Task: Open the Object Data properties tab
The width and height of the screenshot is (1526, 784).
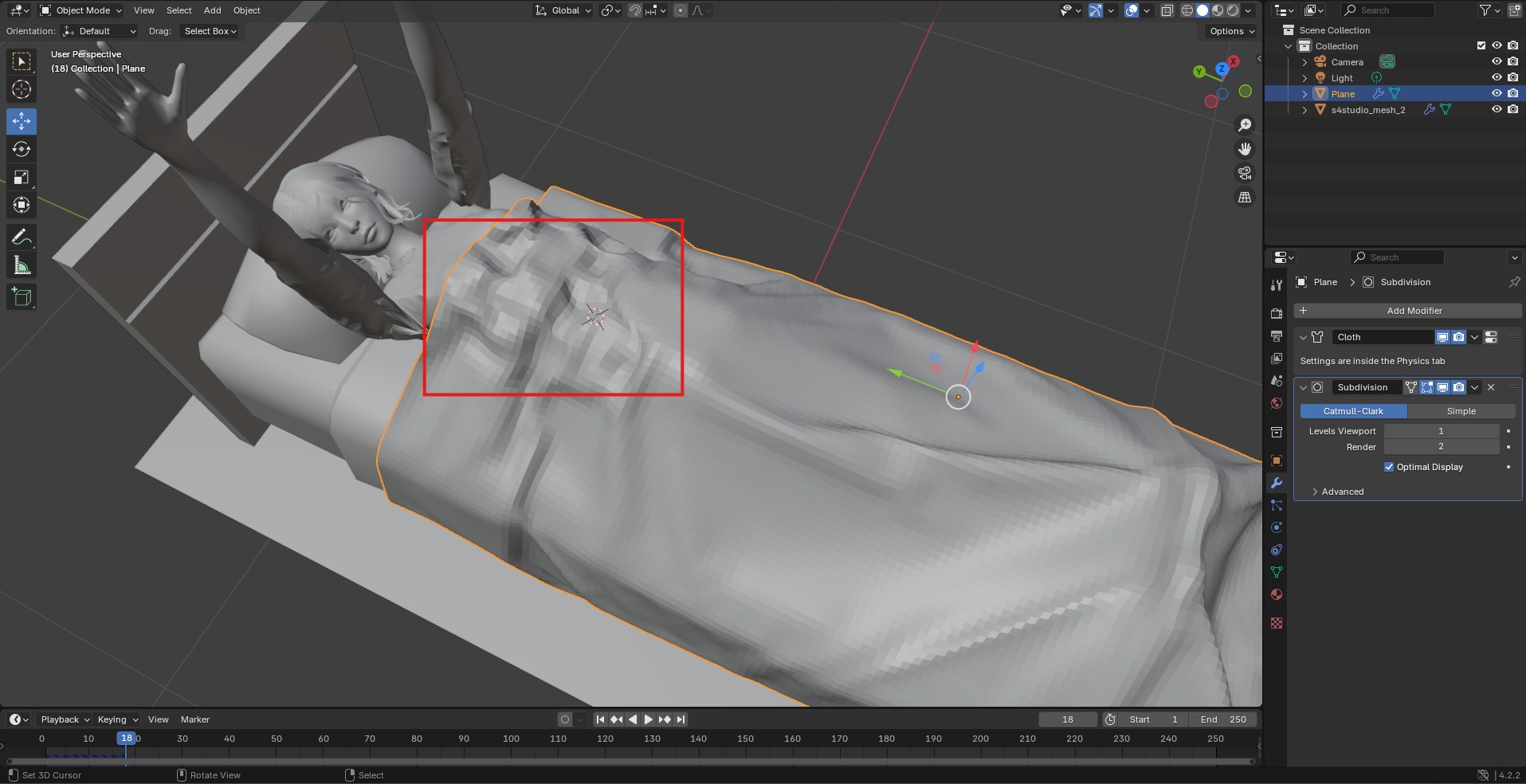Action: [x=1277, y=572]
